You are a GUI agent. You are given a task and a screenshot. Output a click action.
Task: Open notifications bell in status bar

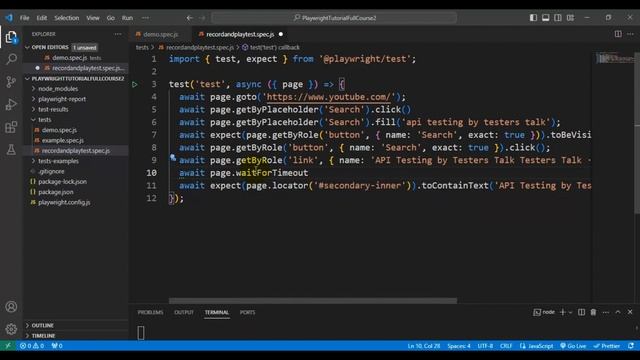631,346
